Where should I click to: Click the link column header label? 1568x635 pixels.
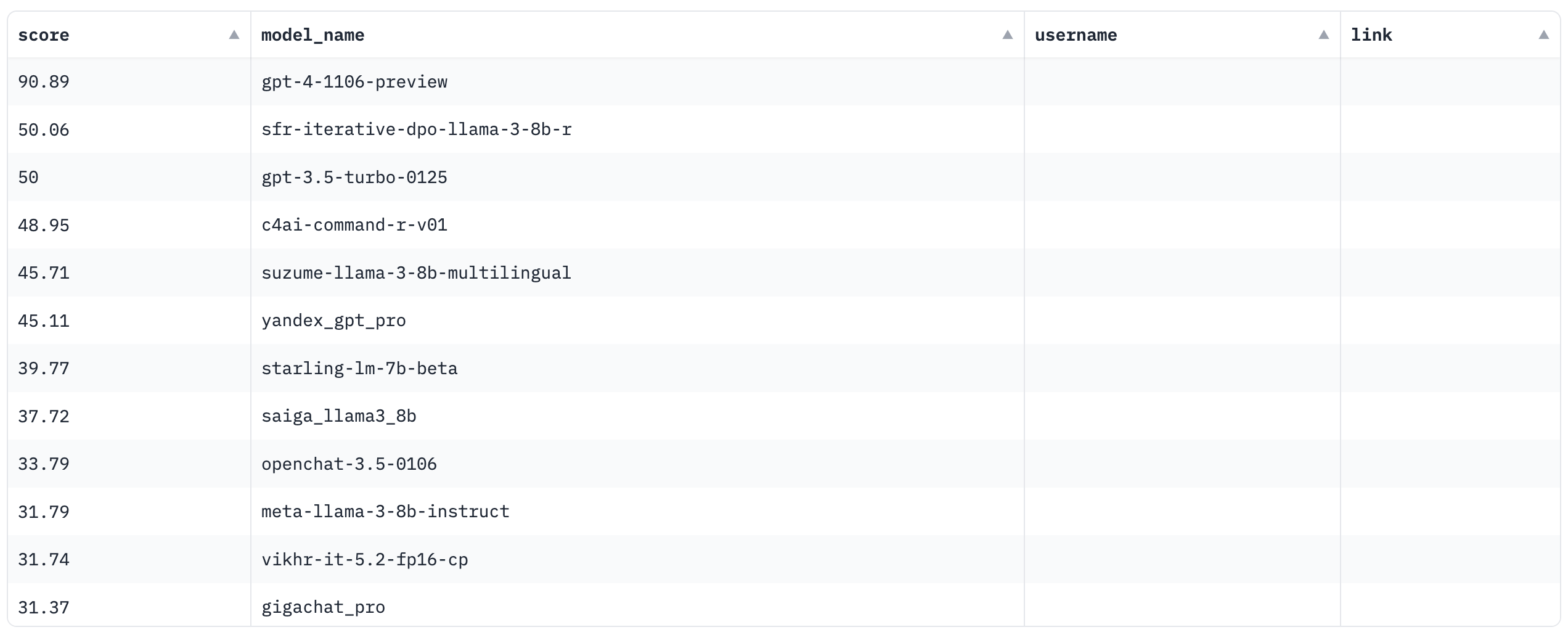click(x=1371, y=35)
